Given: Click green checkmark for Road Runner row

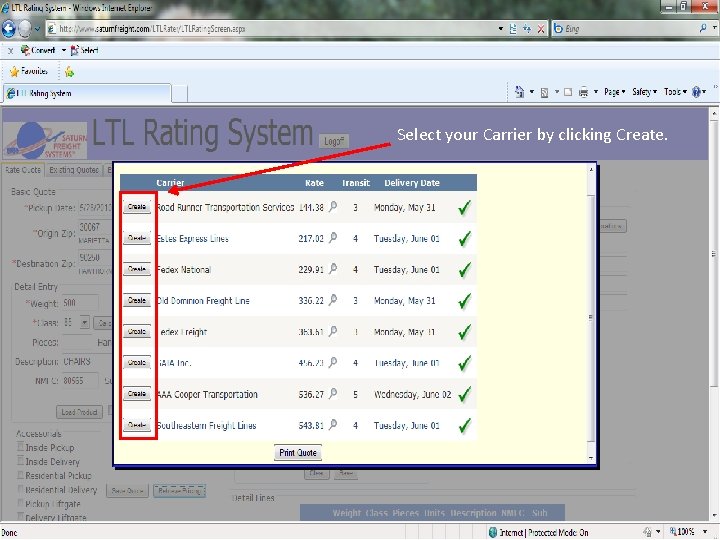Looking at the screenshot, I should pyautogui.click(x=464, y=208).
